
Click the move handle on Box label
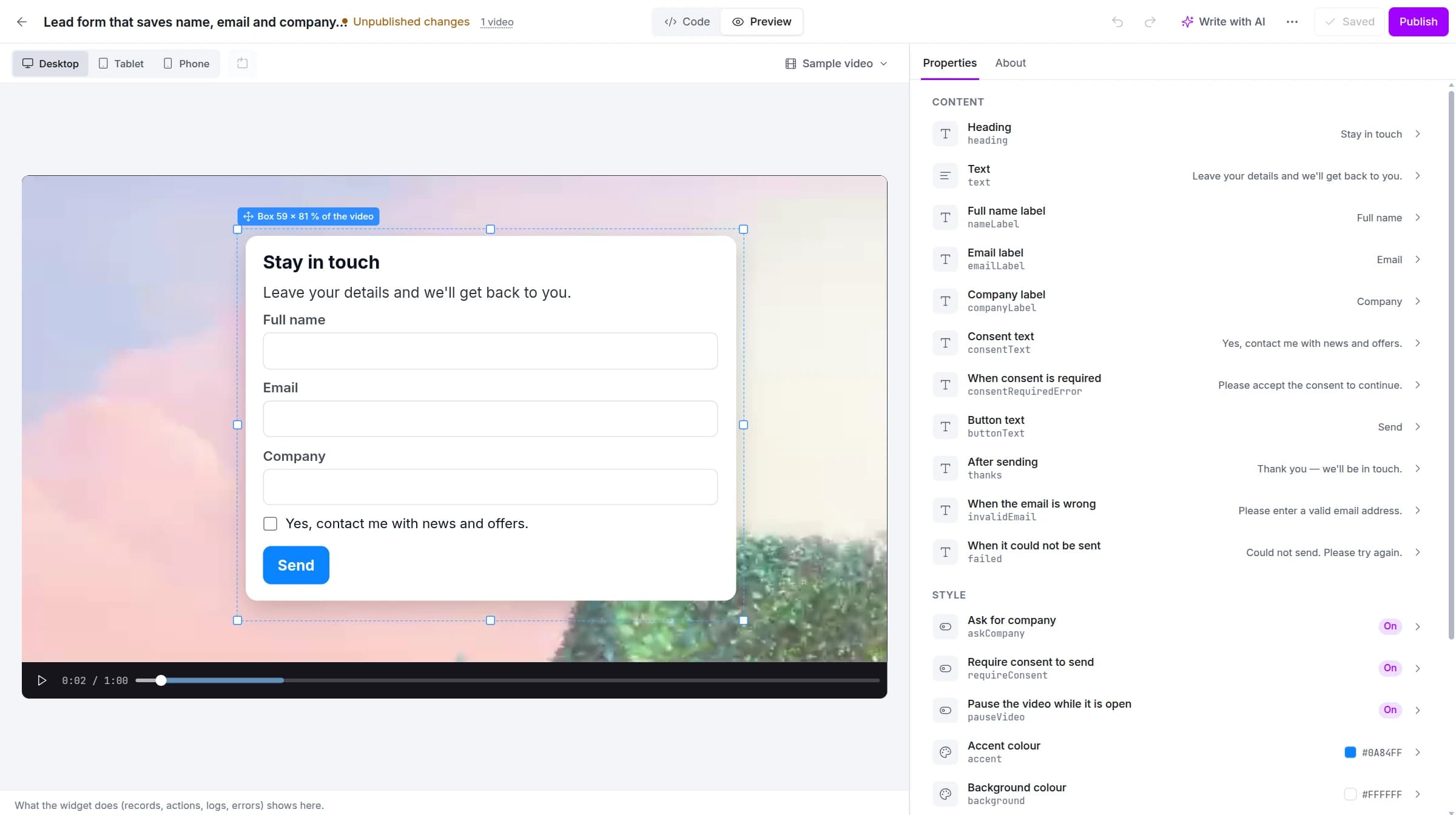tap(248, 216)
